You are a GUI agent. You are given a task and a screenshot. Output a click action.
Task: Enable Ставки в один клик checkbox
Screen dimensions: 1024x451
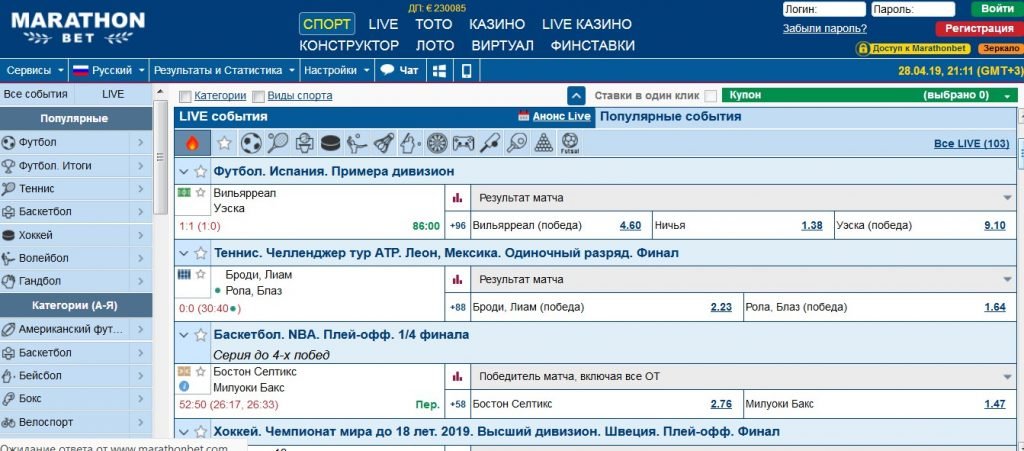click(x=711, y=96)
